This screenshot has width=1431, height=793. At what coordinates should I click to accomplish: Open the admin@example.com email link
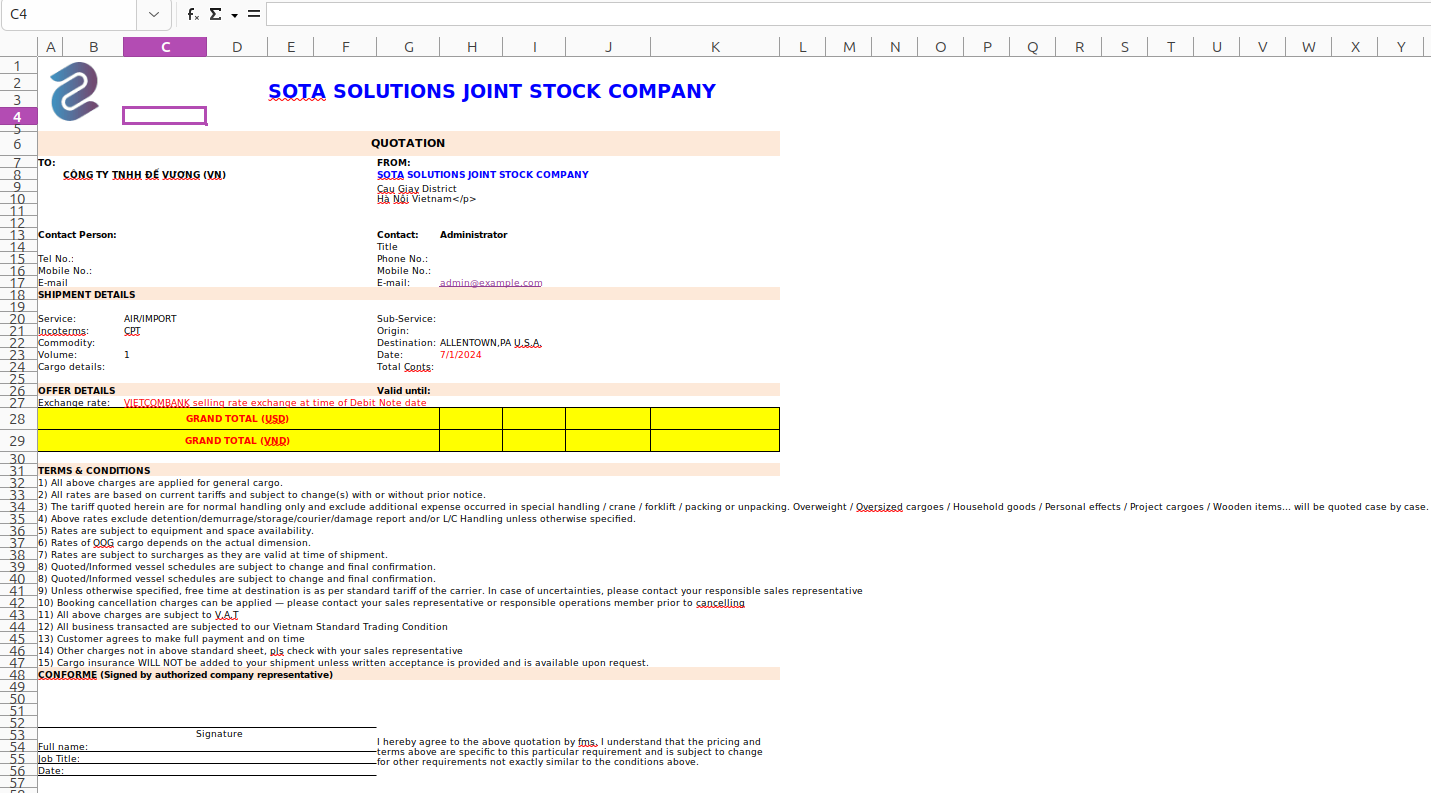click(x=490, y=283)
